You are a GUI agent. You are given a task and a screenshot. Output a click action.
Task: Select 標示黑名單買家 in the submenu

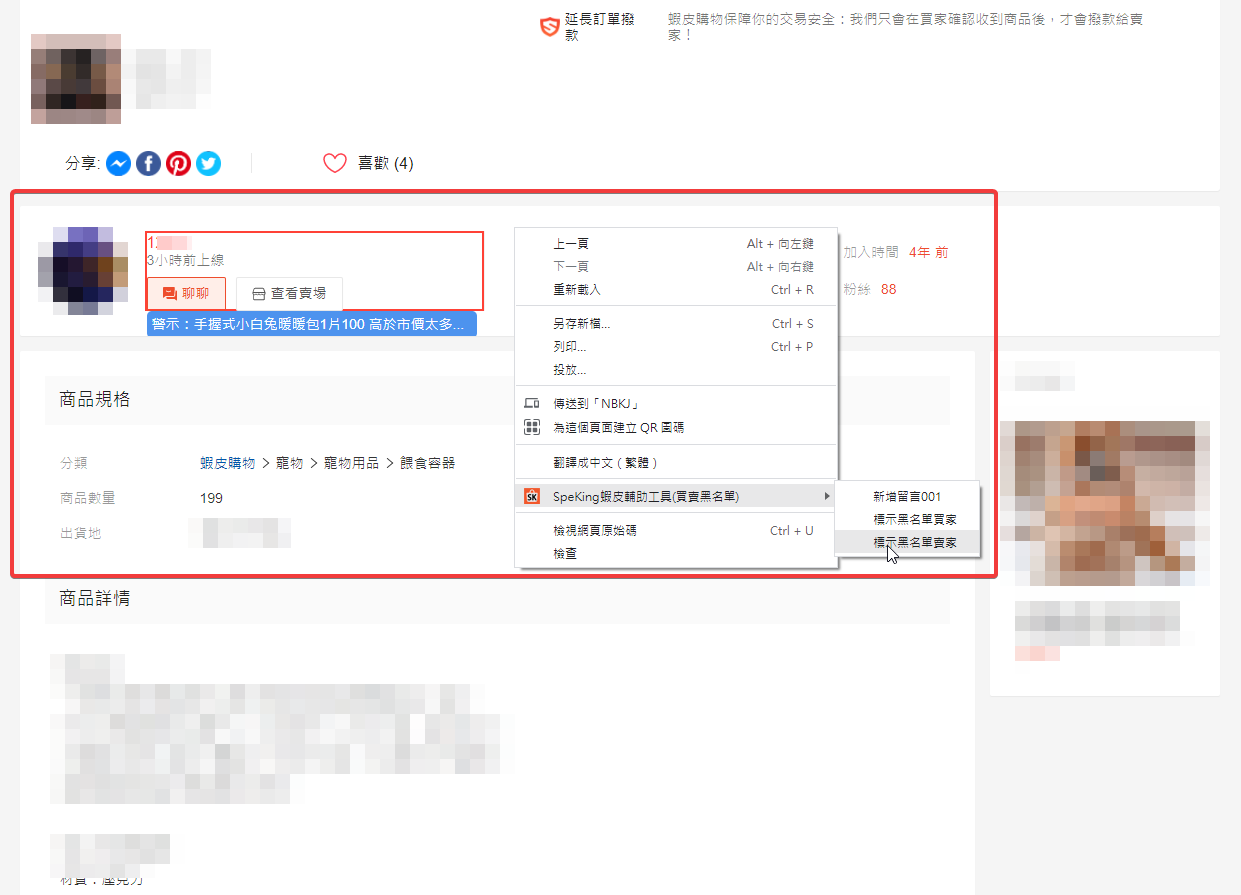coord(914,519)
